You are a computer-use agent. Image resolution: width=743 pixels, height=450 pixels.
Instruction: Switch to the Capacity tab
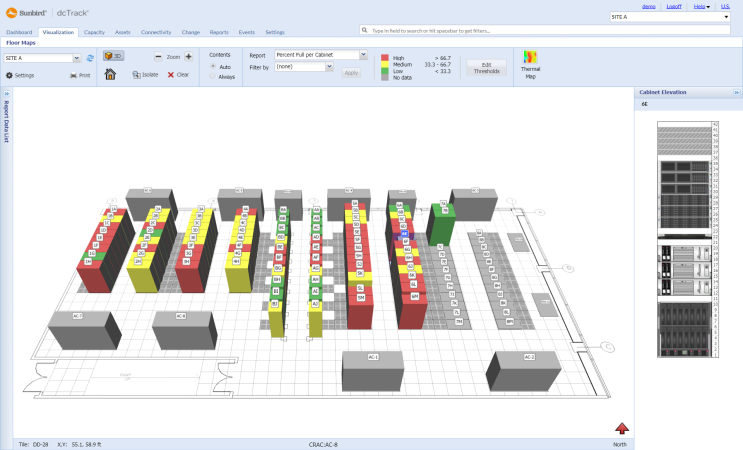[94, 32]
